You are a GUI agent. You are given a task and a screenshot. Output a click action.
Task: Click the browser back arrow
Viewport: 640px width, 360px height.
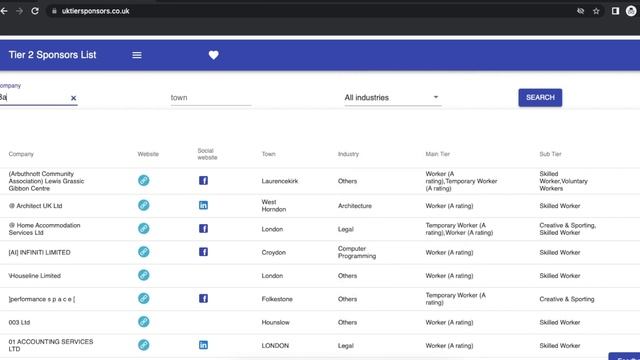point(4,11)
